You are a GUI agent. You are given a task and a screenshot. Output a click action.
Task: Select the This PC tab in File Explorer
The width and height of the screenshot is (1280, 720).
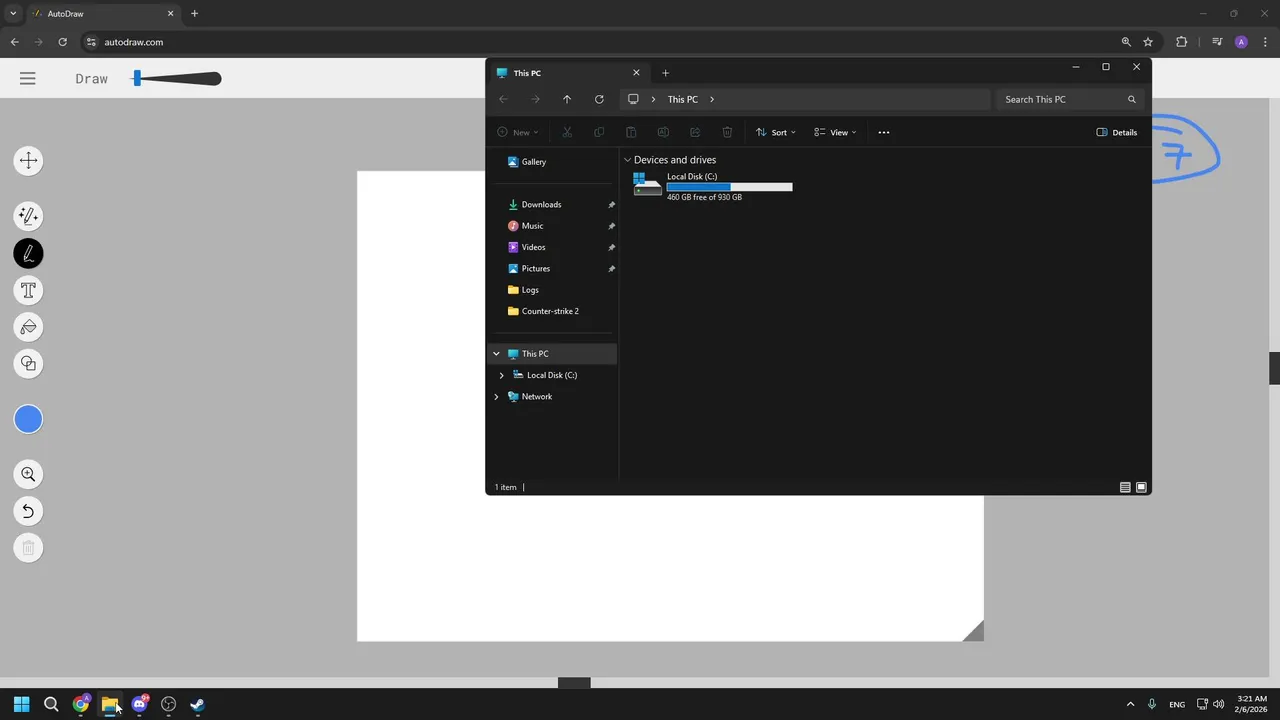click(x=569, y=72)
